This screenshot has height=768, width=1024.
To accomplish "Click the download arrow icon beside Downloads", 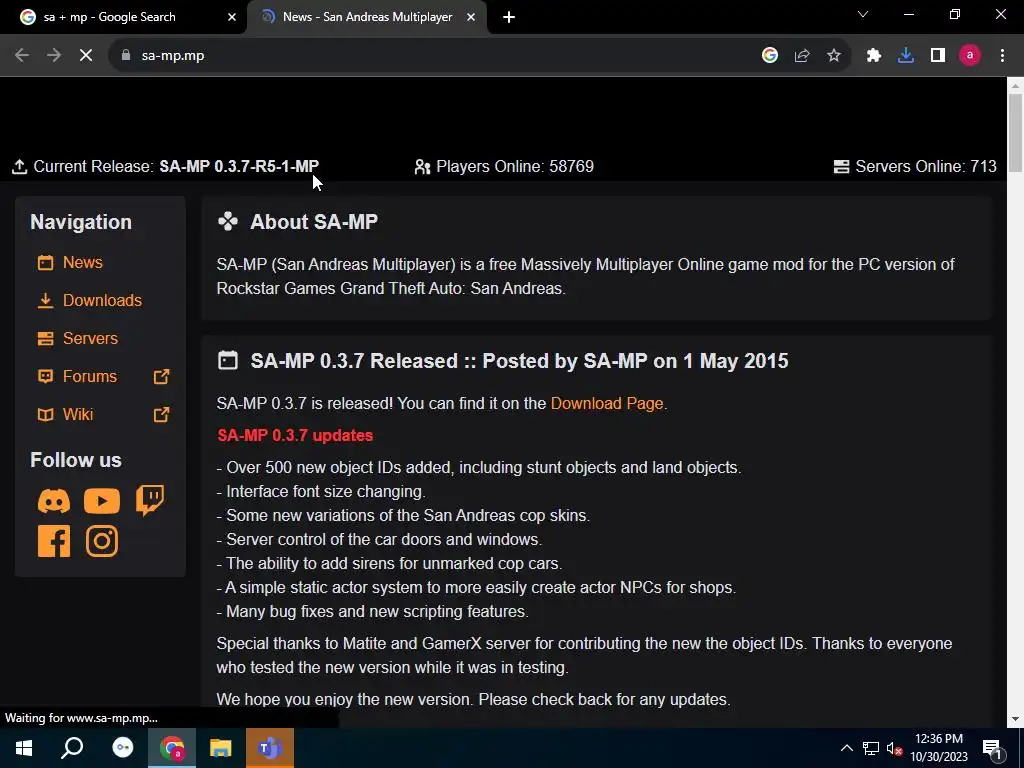I will (45, 300).
